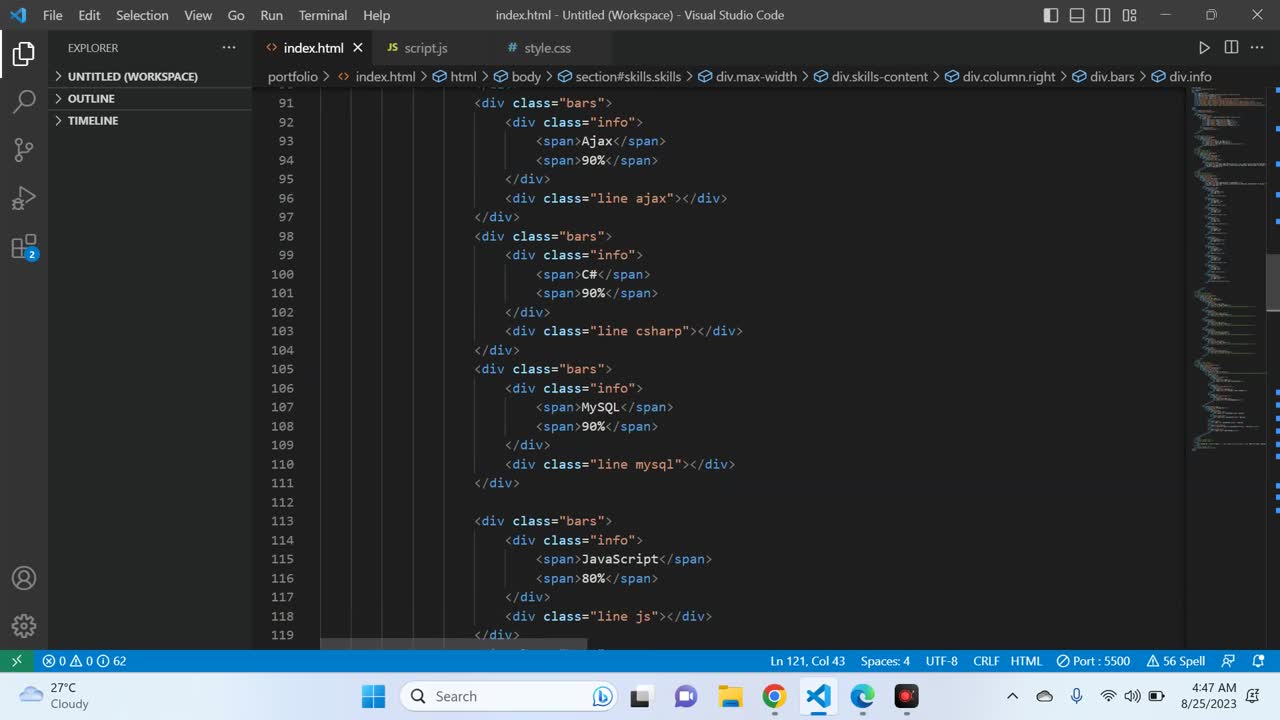This screenshot has height=720, width=1280.
Task: Open Run and Debug view icon
Action: [24, 198]
